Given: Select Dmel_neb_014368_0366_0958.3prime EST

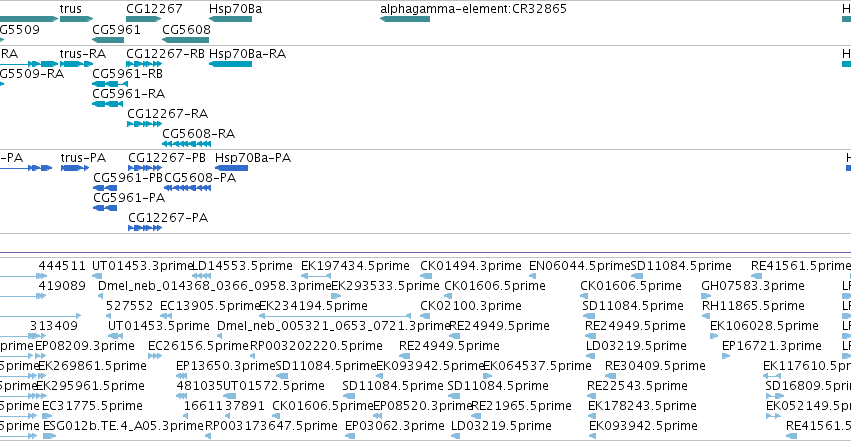Looking at the screenshot, I should click(214, 286).
